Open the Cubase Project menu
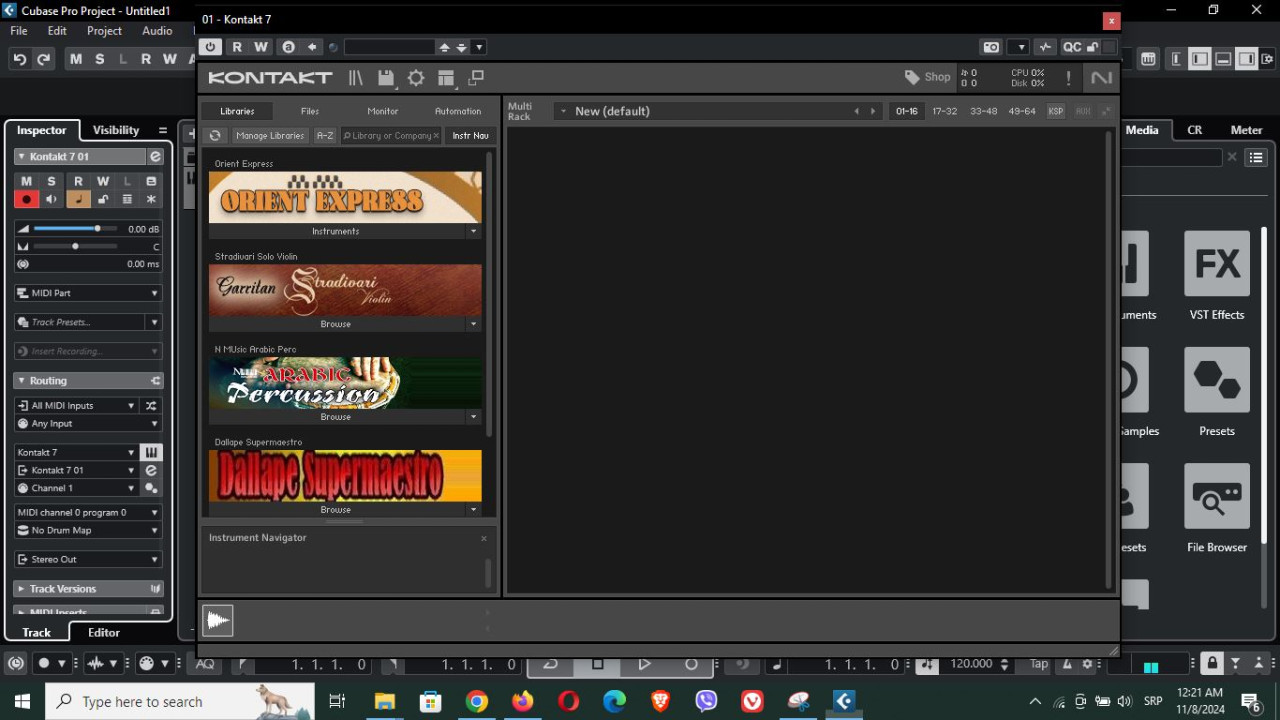This screenshot has height=720, width=1280. [x=104, y=31]
